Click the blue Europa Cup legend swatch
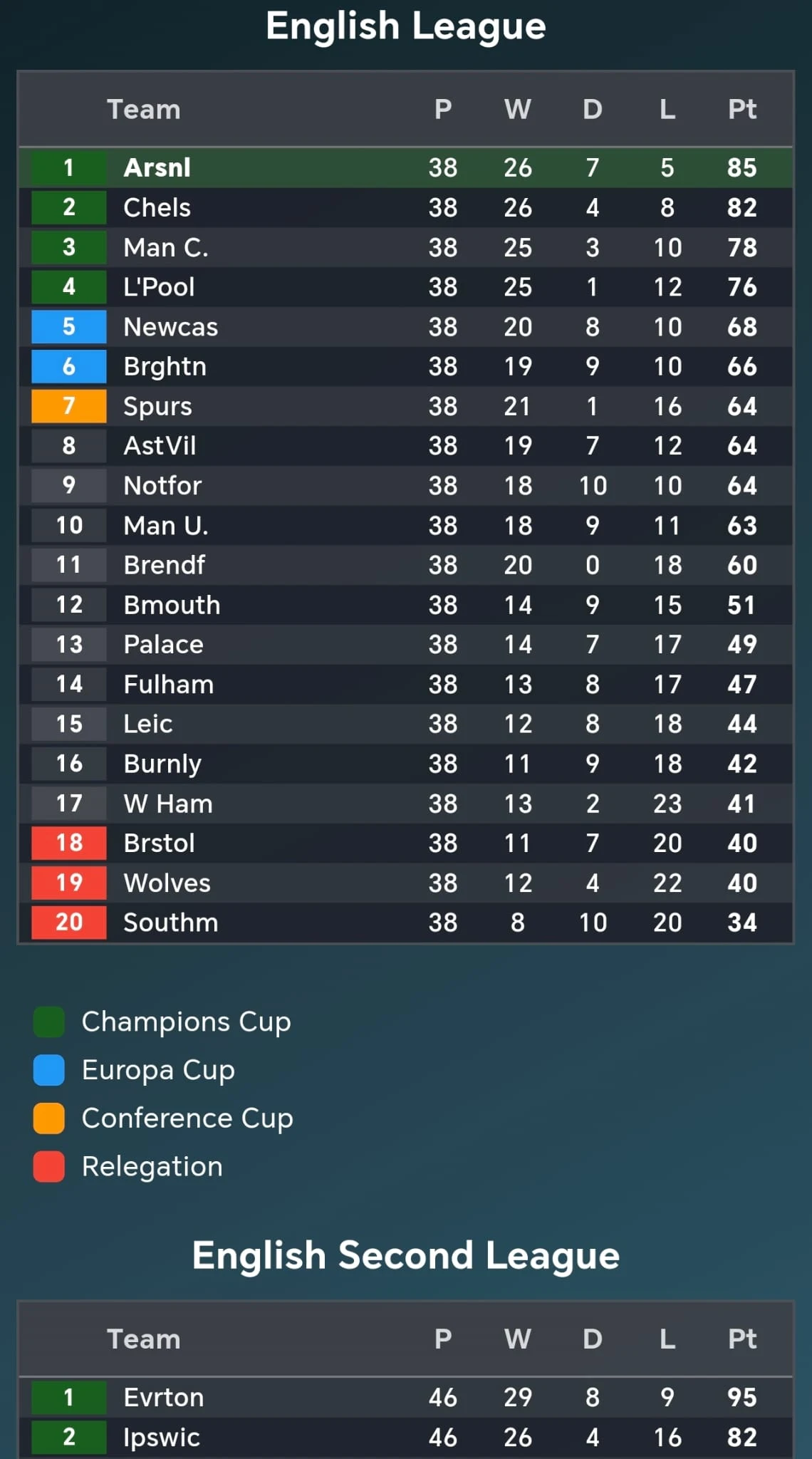Viewport: 812px width, 1459px height. point(49,1070)
